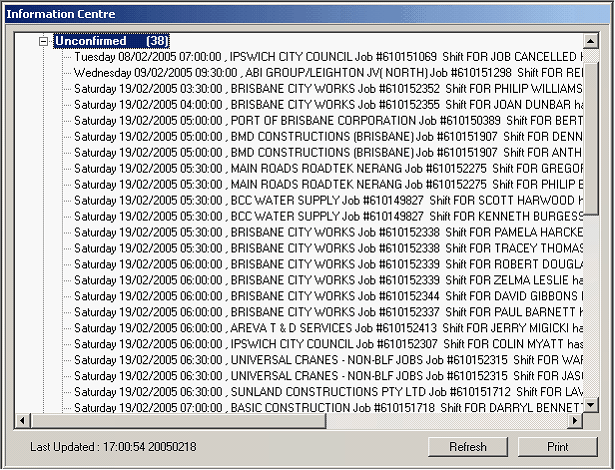Image resolution: width=615 pixels, height=470 pixels.
Task: Select the Unconfirmed (38) group header
Action: [x=111, y=42]
